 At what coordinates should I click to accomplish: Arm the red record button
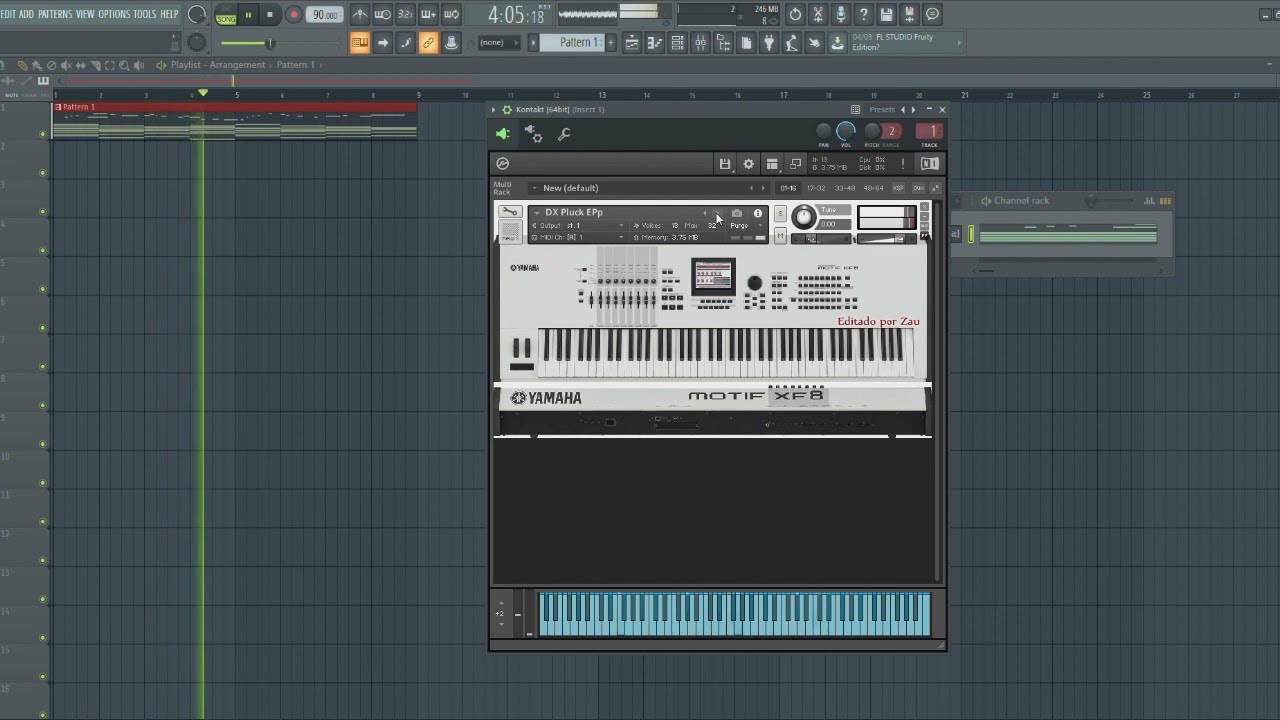(x=294, y=15)
